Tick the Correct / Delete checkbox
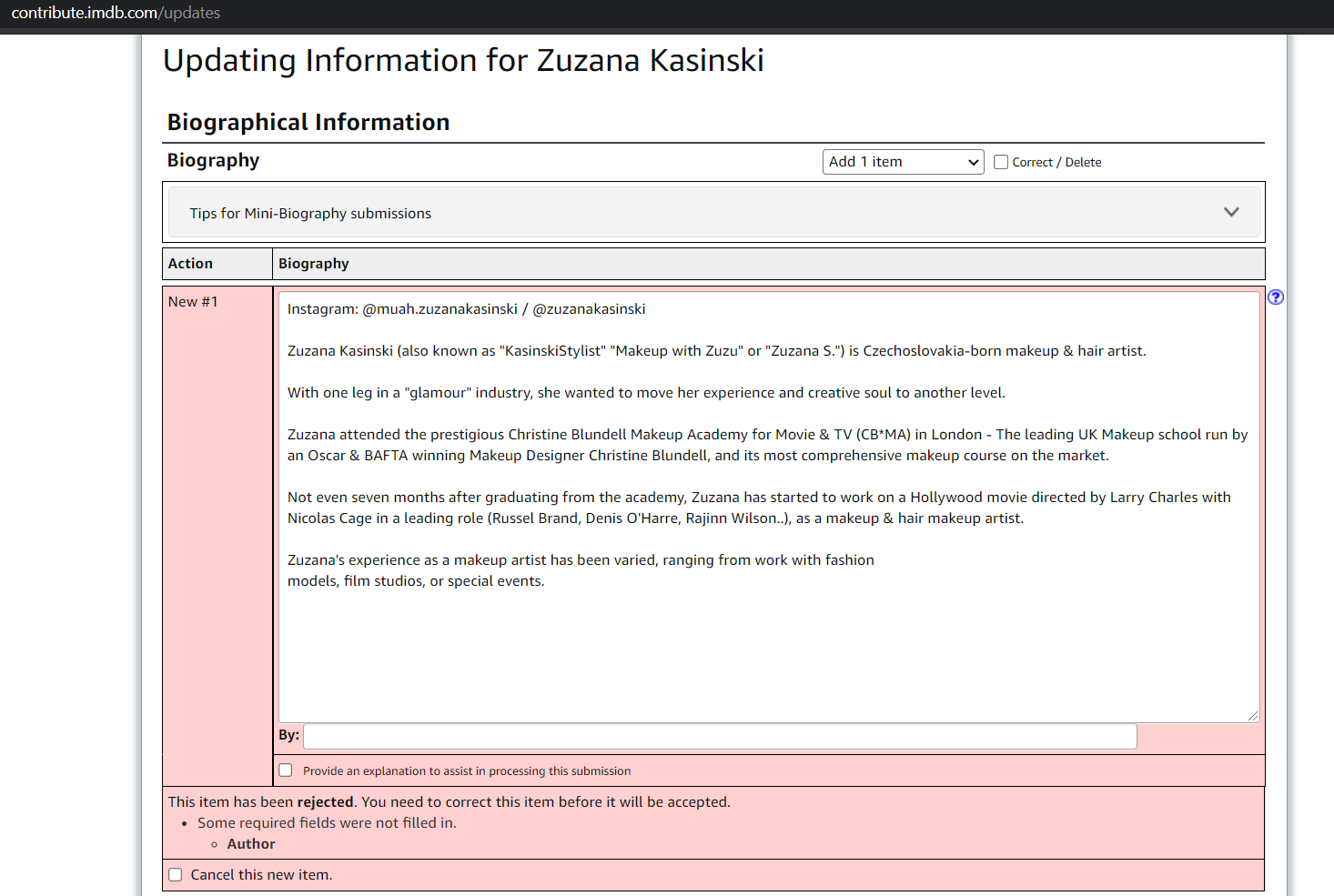This screenshot has height=896, width=1334. pos(1001,162)
